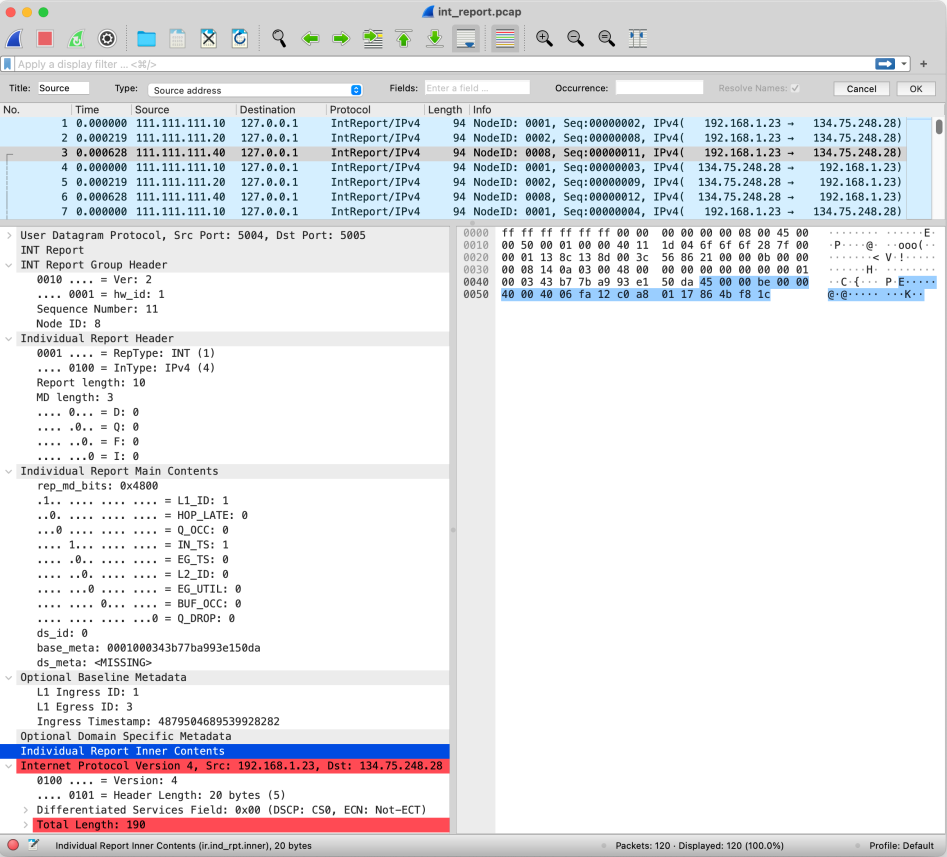This screenshot has width=947, height=857.
Task: Open the column Type dropdown
Action: pyautogui.click(x=255, y=90)
